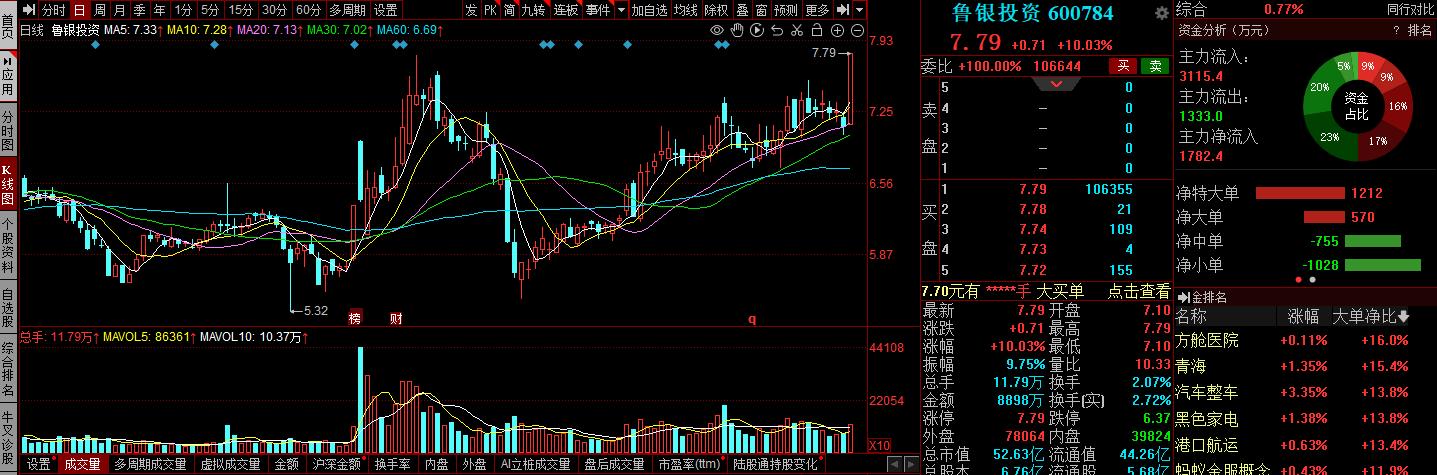This screenshot has width=1437, height=475.
Task: Open the 自选股 watchlist sidebar tab
Action: (x=8, y=307)
